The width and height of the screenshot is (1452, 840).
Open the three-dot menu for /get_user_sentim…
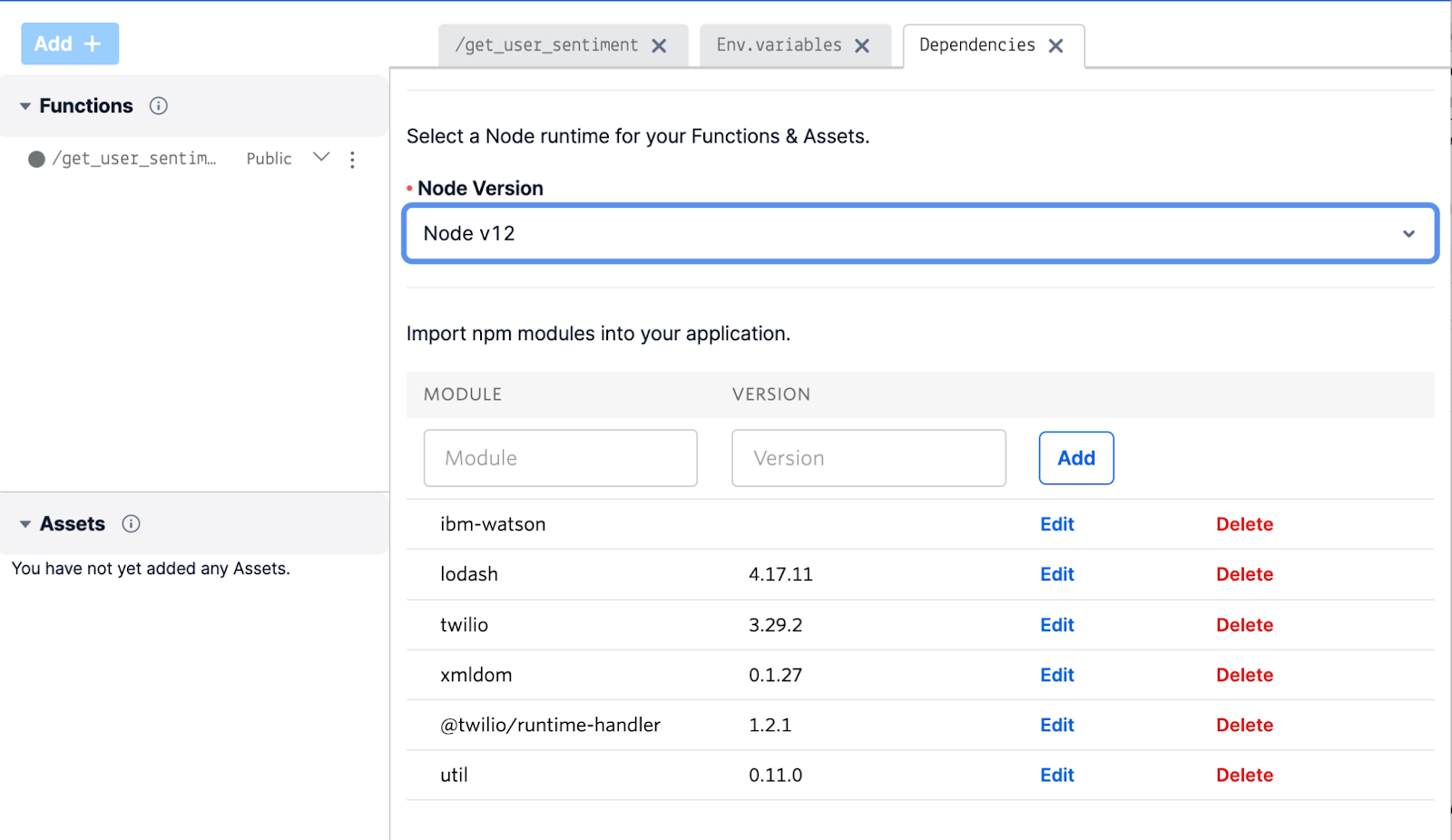pos(352,160)
